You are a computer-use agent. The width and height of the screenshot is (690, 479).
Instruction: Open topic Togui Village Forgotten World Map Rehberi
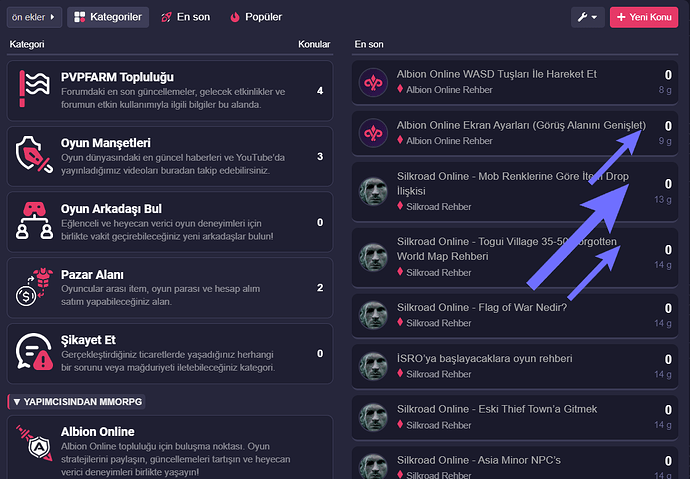coord(506,249)
